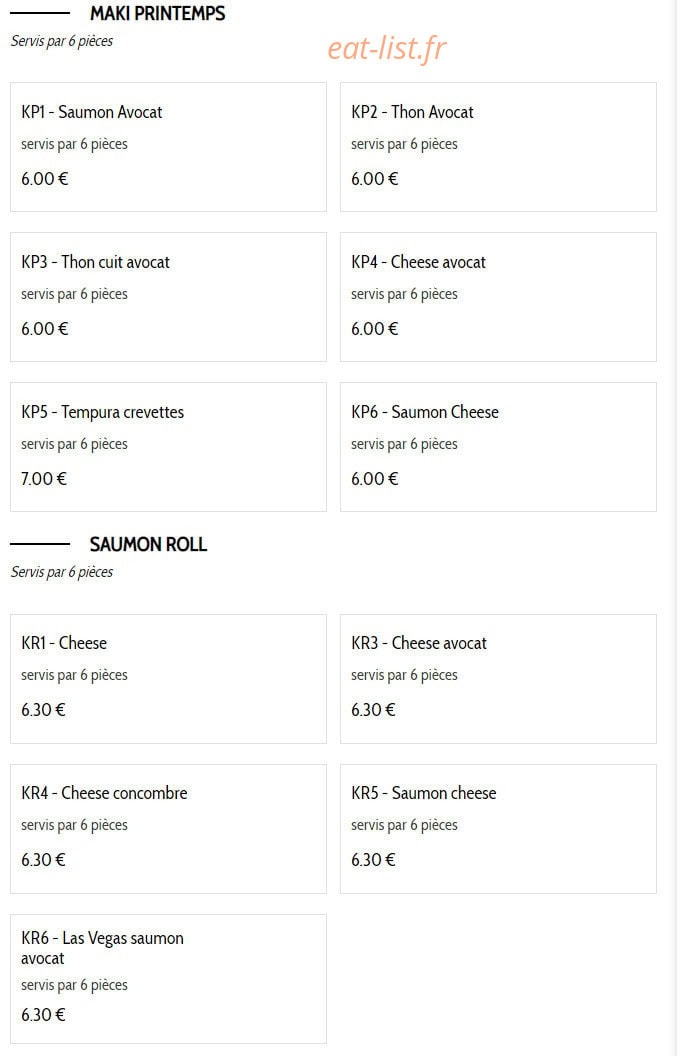Choose KP3 - Thon cuit avocat
Screen dimensions: 681x1056
point(168,297)
